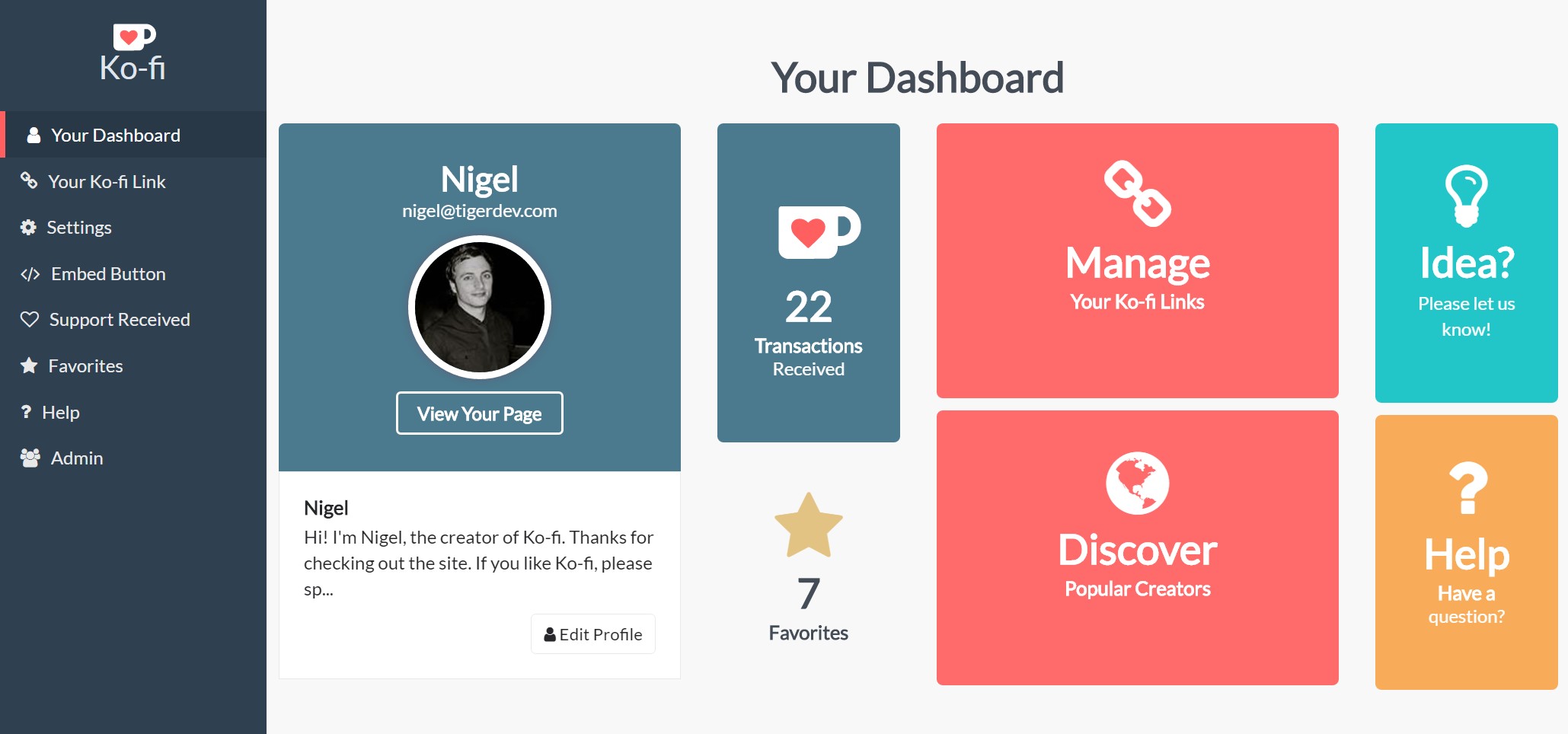The image size is (1568, 734).
Task: Open the Favorites sidebar menu item
Action: click(85, 366)
